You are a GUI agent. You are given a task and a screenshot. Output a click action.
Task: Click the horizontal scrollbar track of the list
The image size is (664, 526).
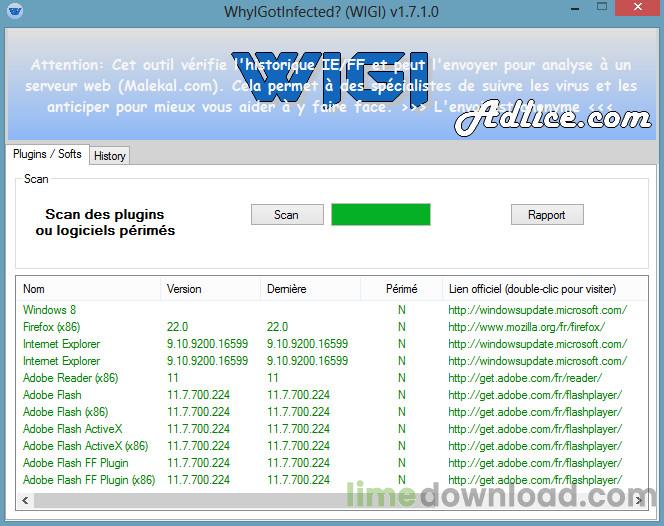coord(332,501)
